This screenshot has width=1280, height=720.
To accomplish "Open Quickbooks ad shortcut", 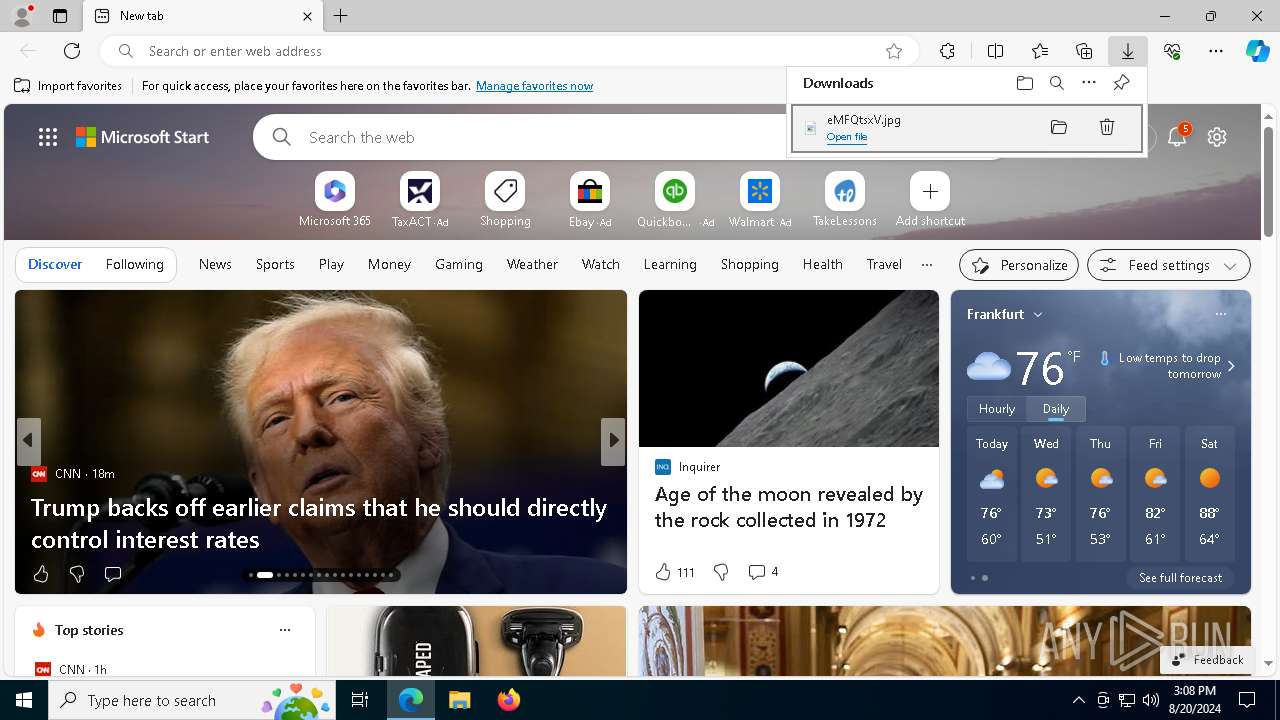I will pos(675,200).
